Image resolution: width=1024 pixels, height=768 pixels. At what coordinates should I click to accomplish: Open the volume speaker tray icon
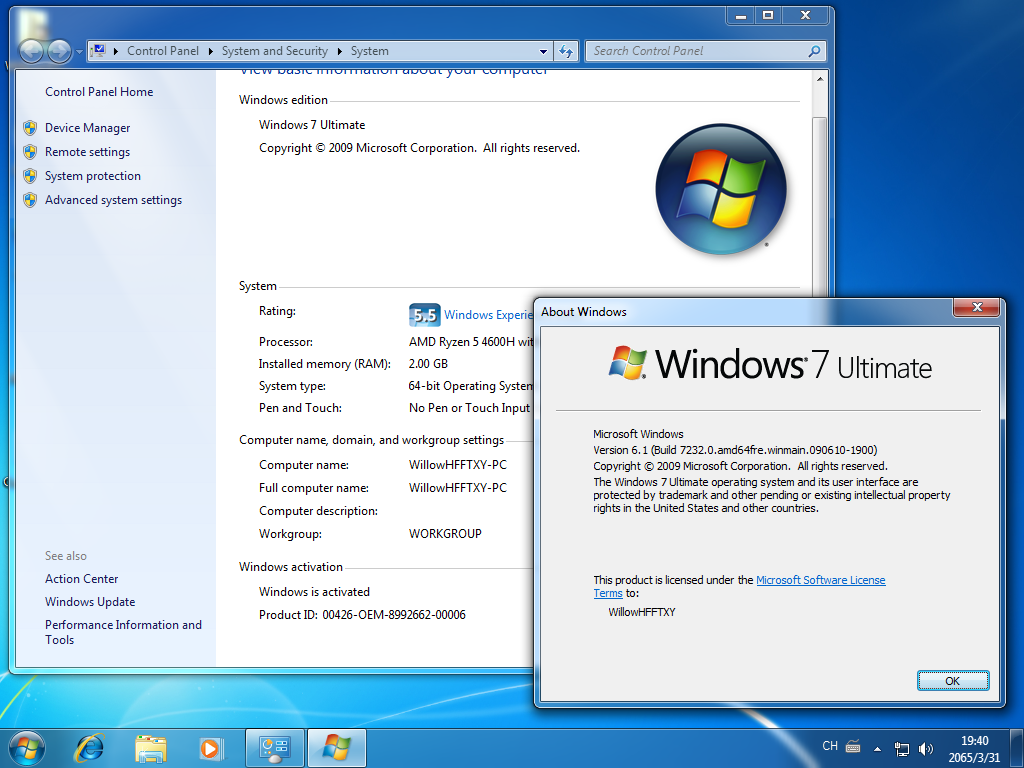point(925,748)
